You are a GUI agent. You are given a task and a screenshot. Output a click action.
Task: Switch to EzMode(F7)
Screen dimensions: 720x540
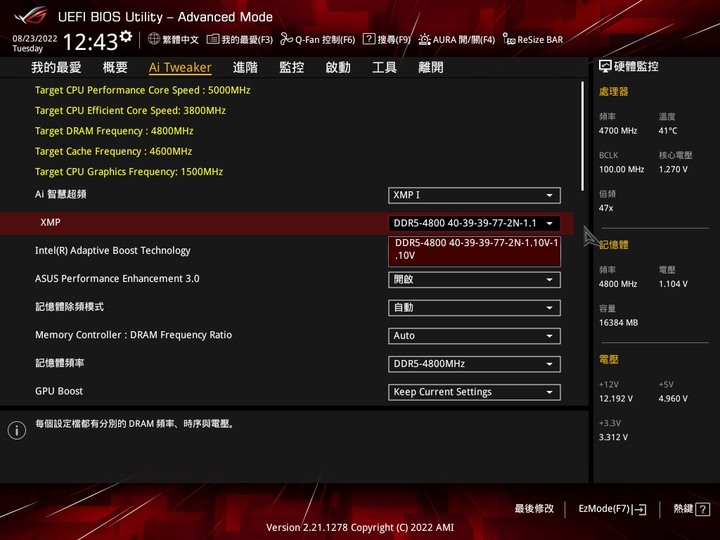(x=612, y=509)
